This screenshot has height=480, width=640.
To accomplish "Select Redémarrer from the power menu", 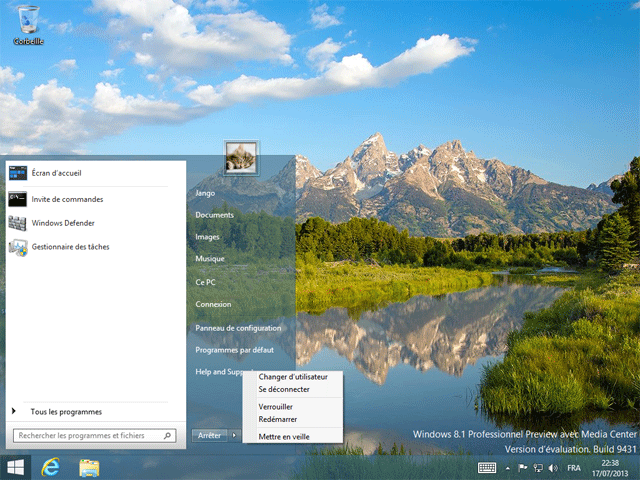I will (x=276, y=419).
